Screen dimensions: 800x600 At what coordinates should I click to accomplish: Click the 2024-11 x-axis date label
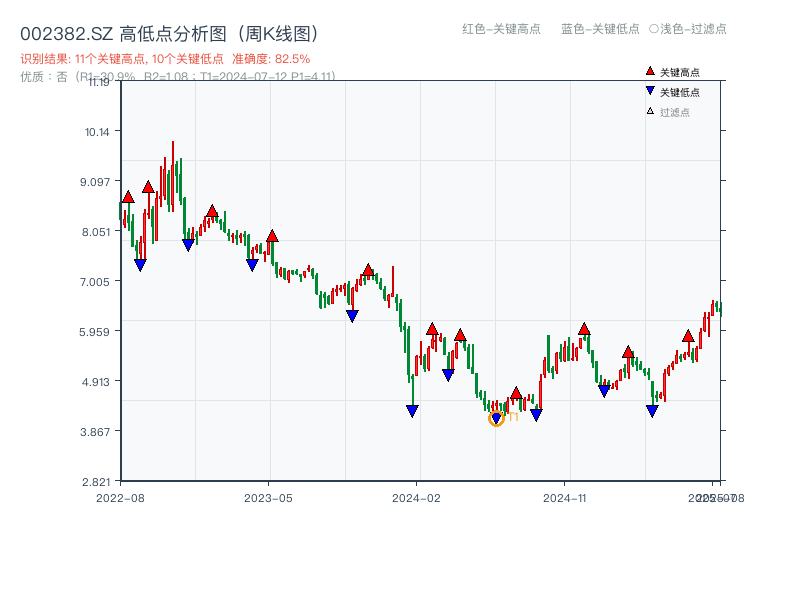564,497
